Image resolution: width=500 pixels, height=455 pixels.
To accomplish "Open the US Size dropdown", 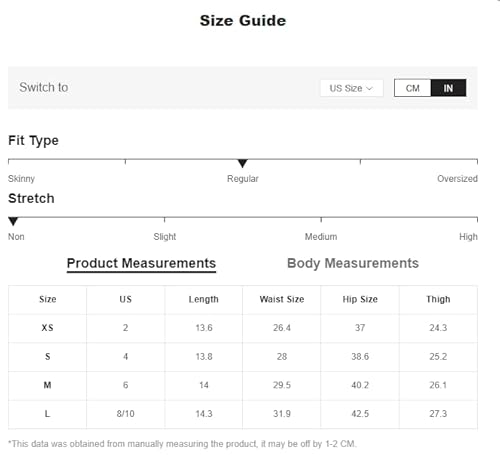I will [352, 88].
